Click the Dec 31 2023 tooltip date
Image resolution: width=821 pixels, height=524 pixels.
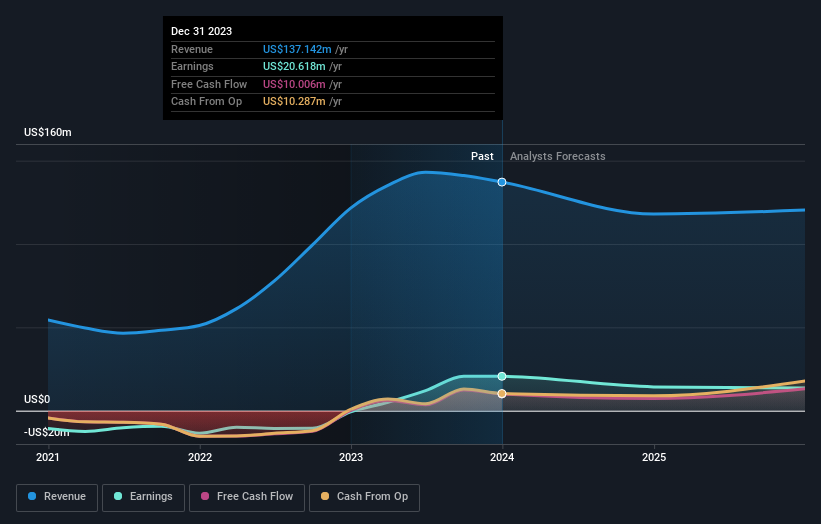[x=202, y=31]
